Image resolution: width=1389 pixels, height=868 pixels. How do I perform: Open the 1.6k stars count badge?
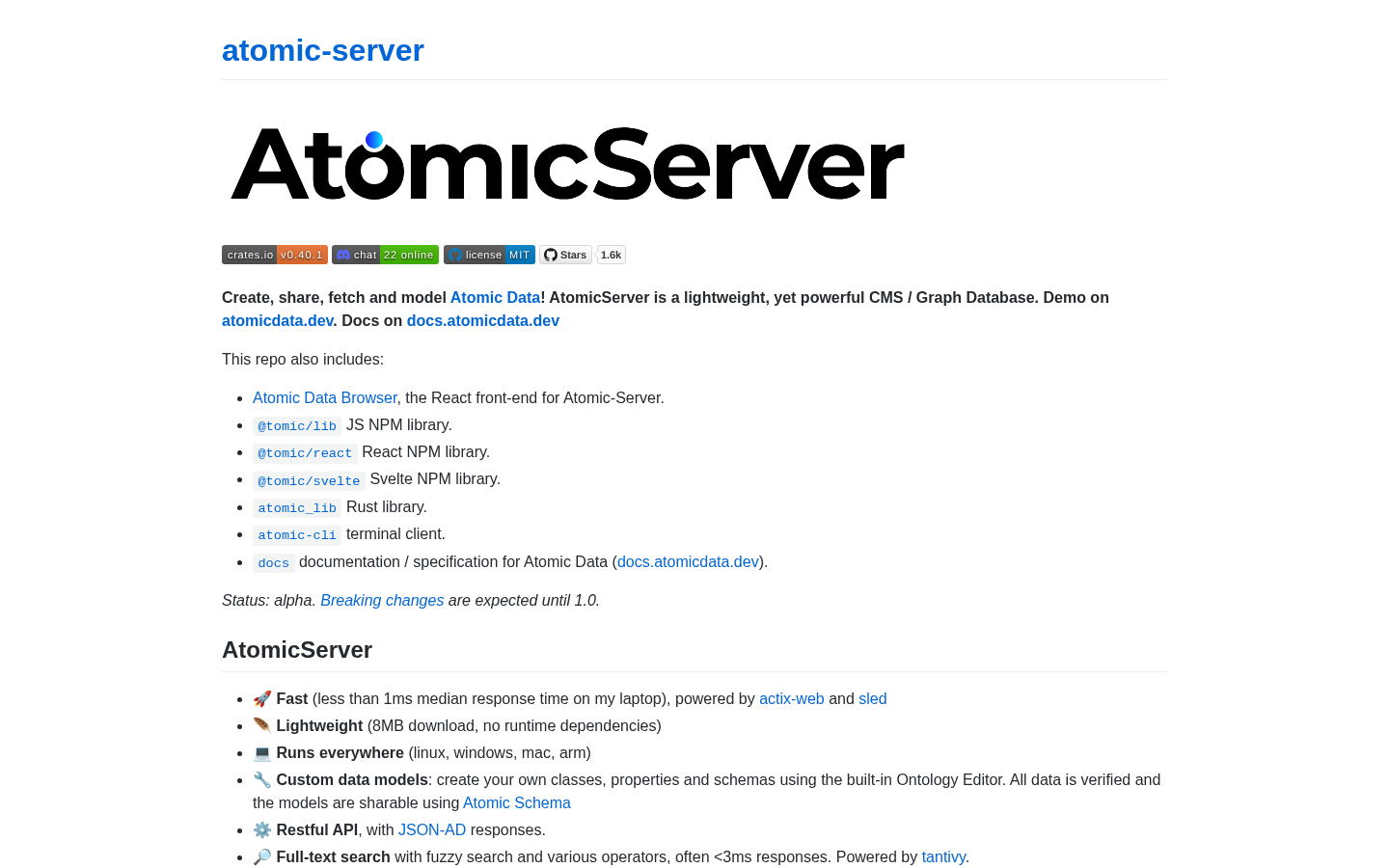click(x=612, y=255)
